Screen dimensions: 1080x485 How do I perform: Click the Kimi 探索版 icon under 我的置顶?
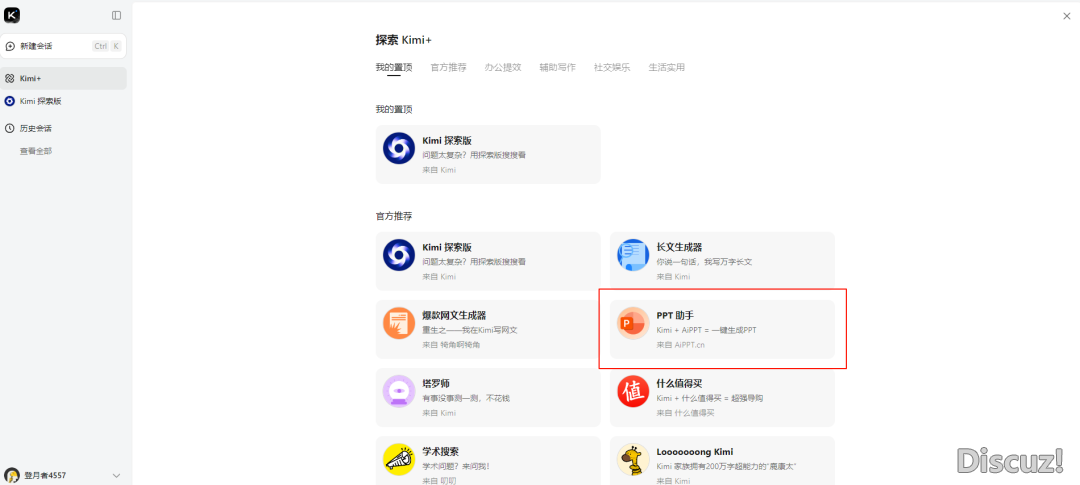pos(399,147)
